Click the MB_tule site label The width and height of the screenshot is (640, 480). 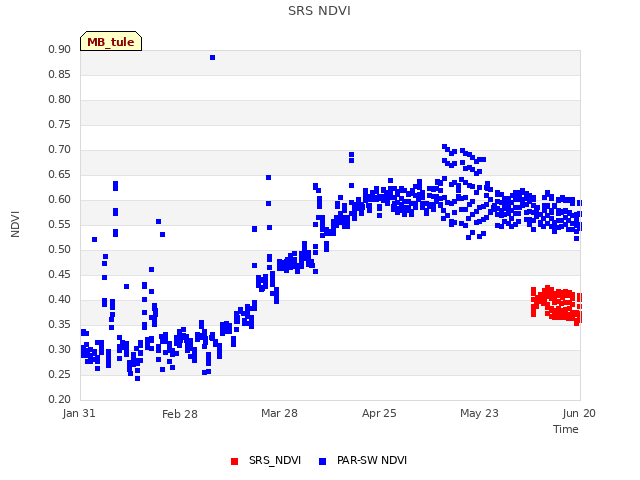pyautogui.click(x=111, y=41)
